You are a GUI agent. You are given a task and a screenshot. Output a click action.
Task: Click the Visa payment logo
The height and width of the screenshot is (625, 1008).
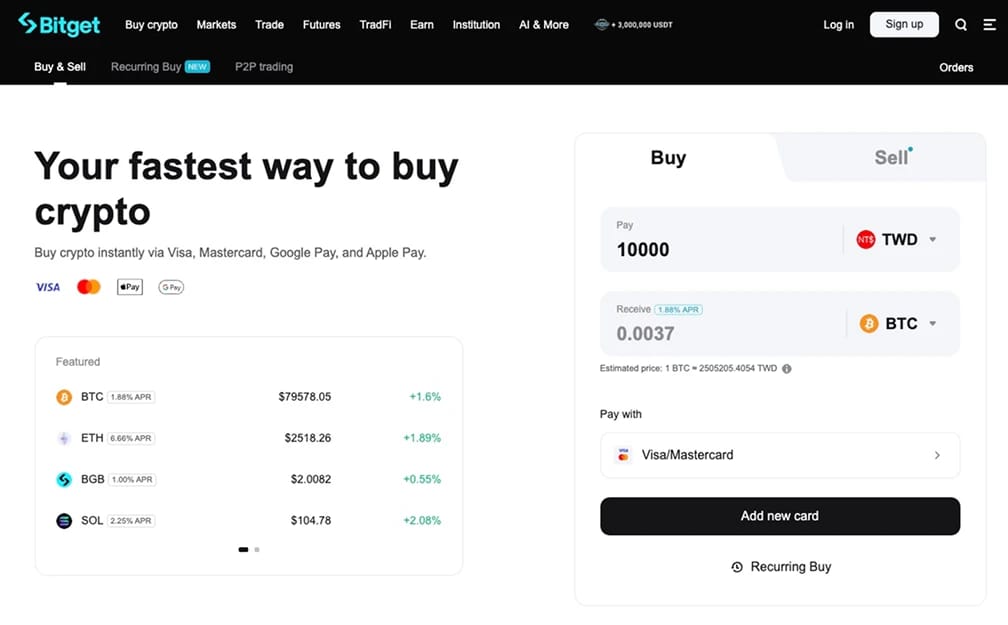(x=48, y=287)
